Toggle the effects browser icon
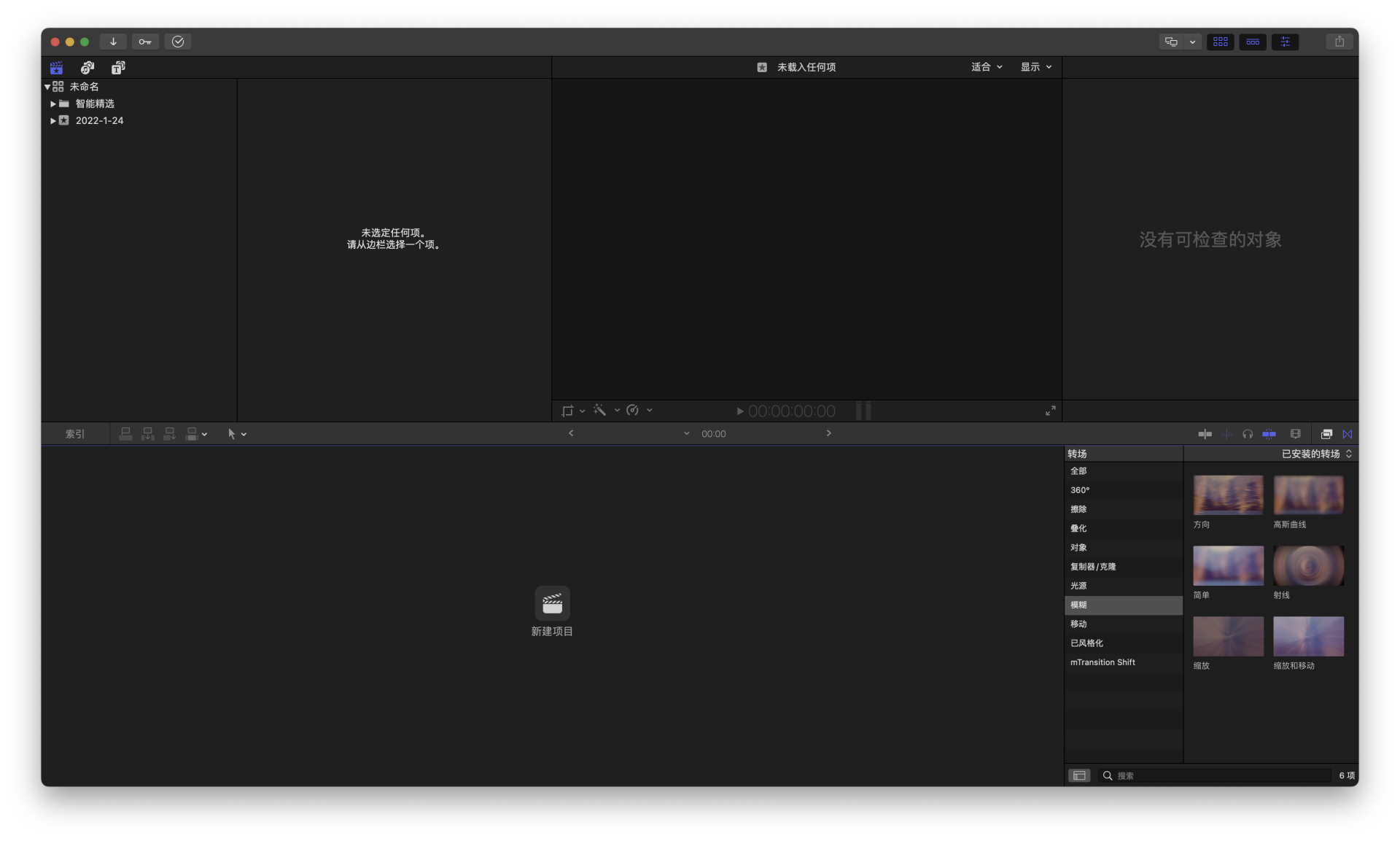 (x=1326, y=434)
